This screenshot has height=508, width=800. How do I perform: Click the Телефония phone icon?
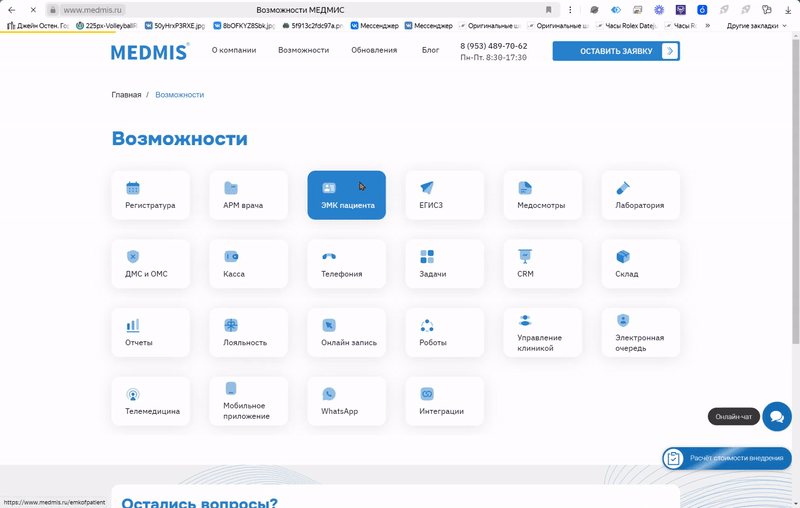(329, 257)
